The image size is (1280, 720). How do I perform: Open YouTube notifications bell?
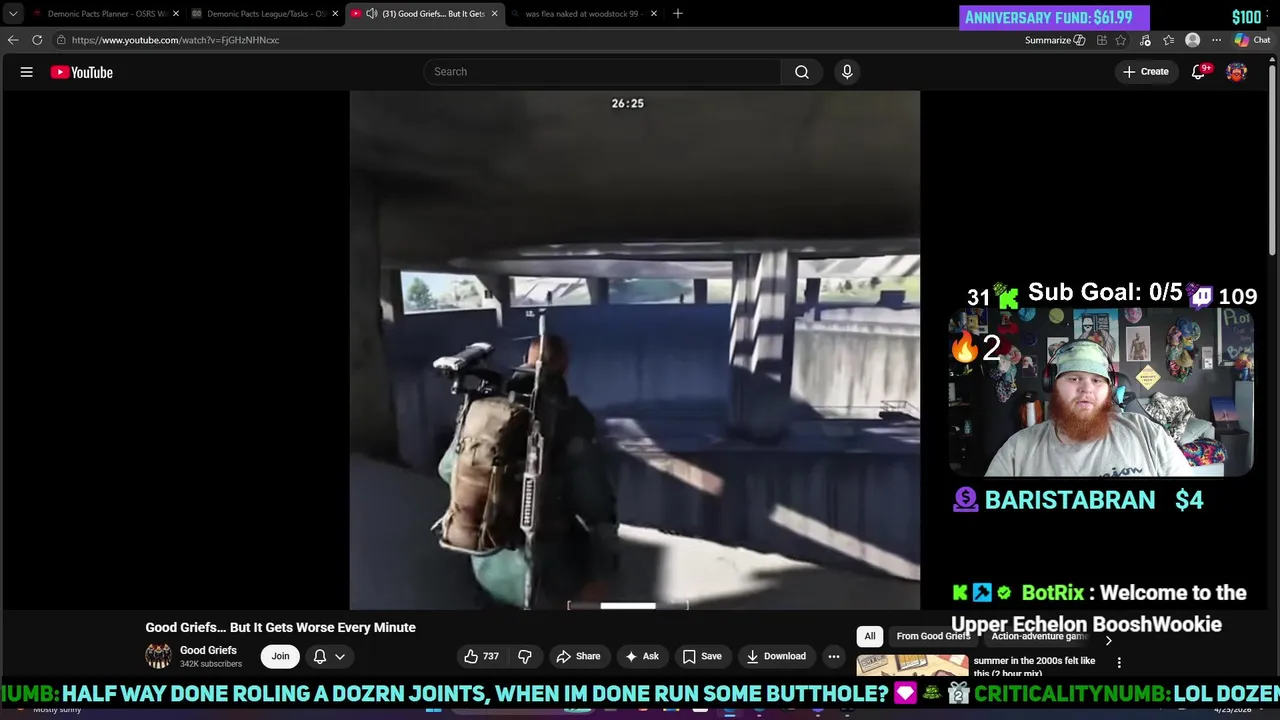(x=1198, y=72)
